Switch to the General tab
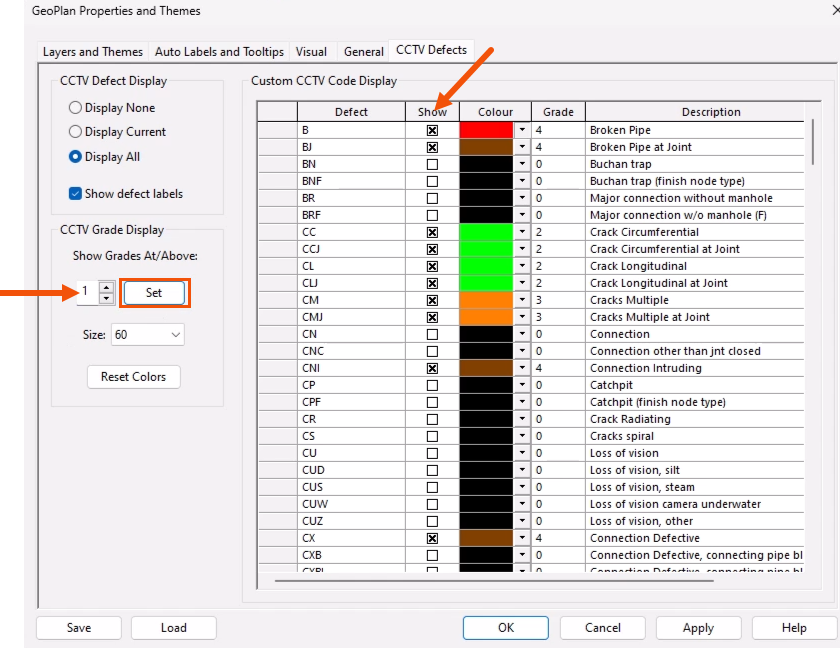The image size is (840, 648). pyautogui.click(x=363, y=51)
